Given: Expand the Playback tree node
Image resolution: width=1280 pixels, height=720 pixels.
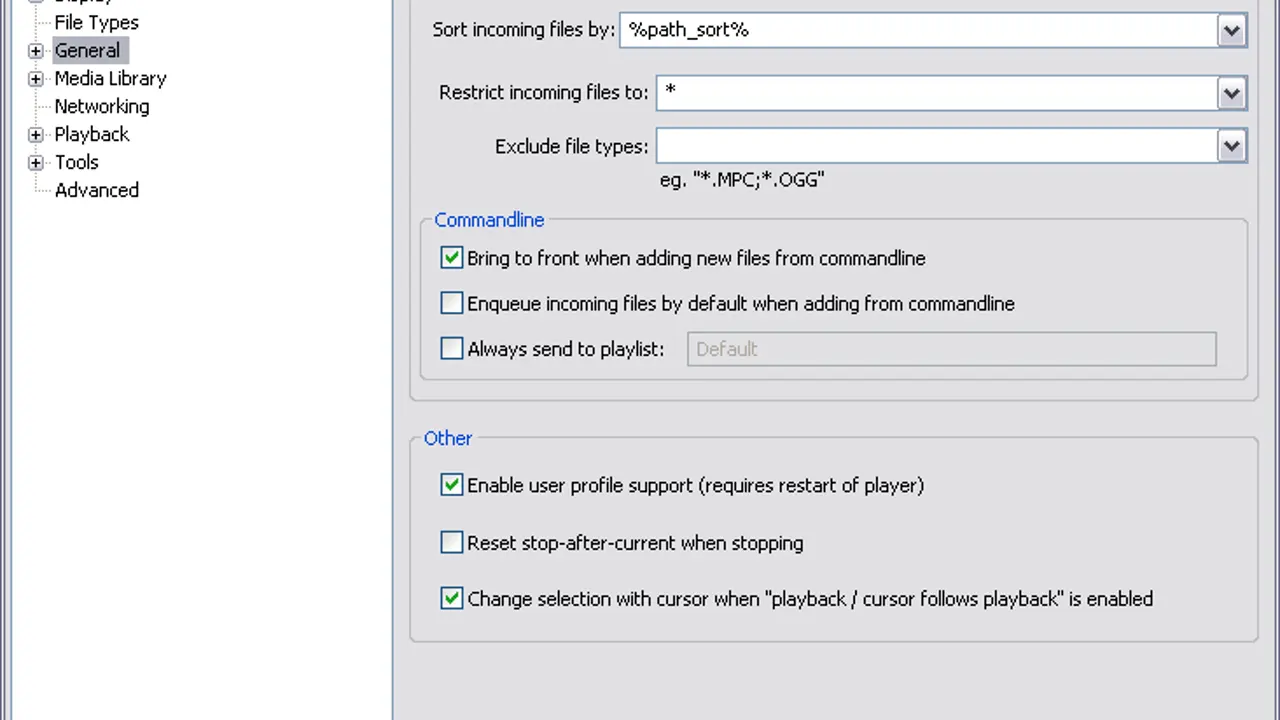Looking at the screenshot, I should click(x=36, y=135).
